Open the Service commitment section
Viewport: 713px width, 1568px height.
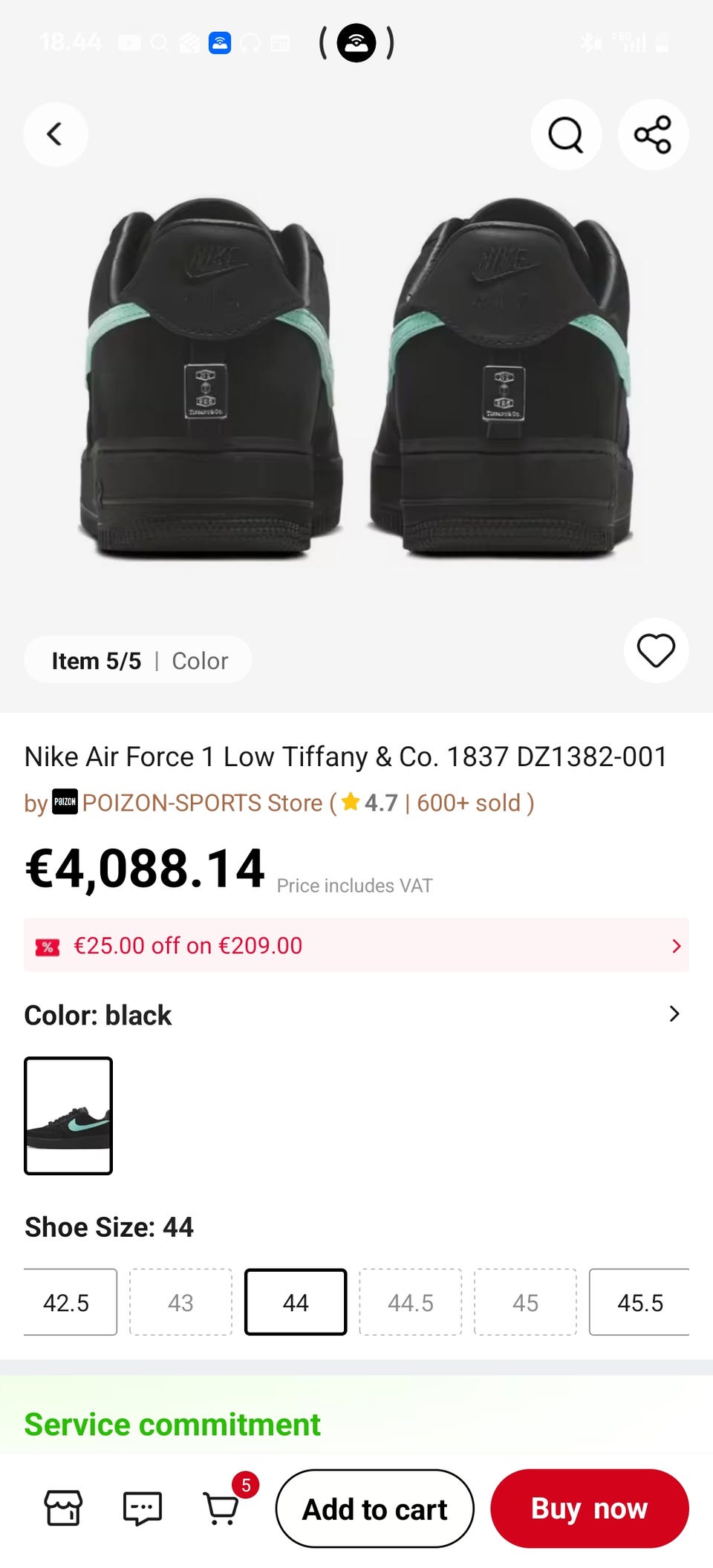tap(172, 1424)
